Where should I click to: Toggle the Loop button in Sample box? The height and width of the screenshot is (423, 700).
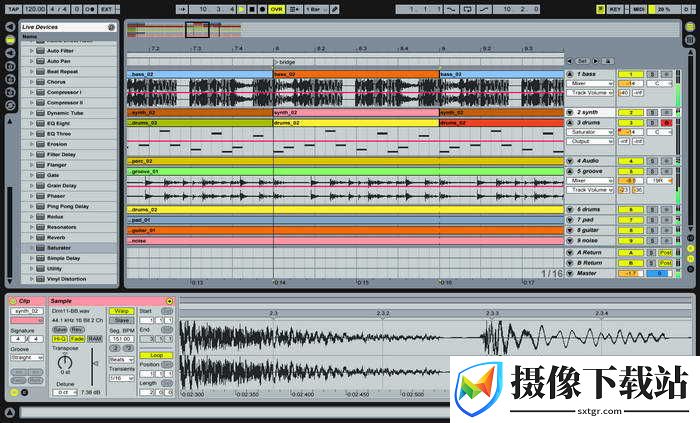(x=156, y=356)
